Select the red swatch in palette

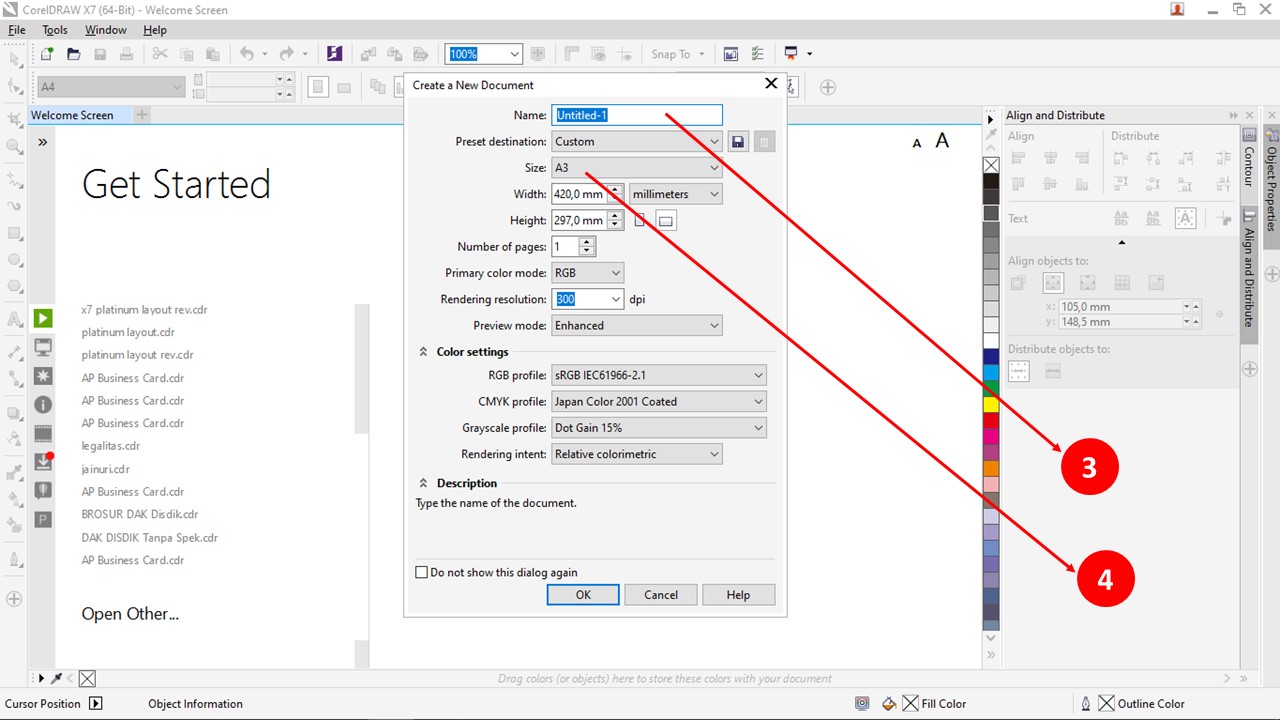tap(991, 421)
